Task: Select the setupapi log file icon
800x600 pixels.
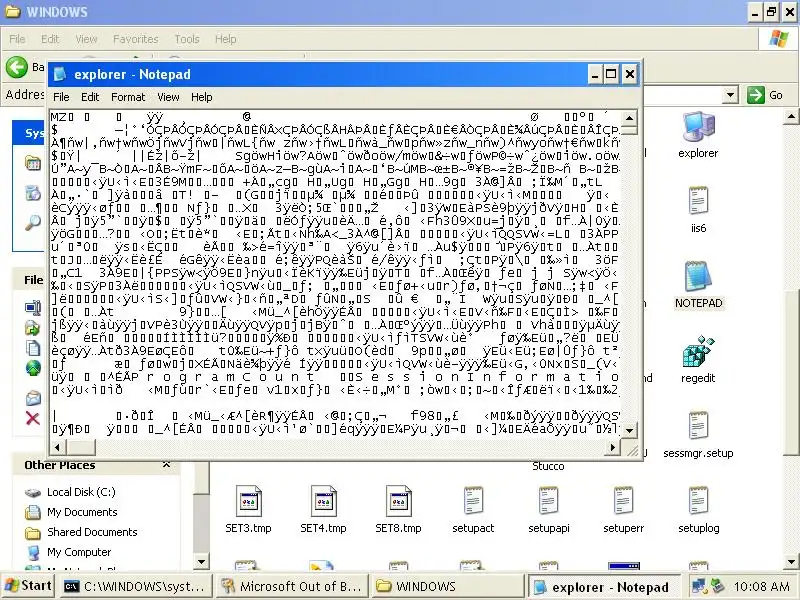Action: pyautogui.click(x=548, y=501)
